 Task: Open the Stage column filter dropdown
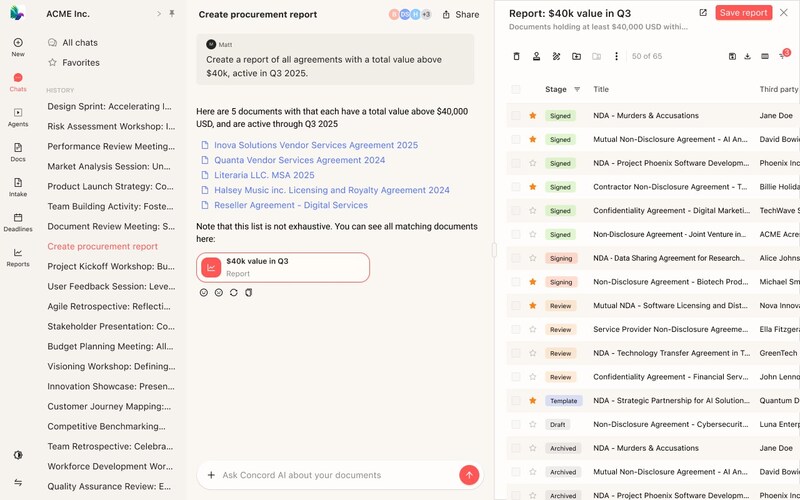(577, 89)
